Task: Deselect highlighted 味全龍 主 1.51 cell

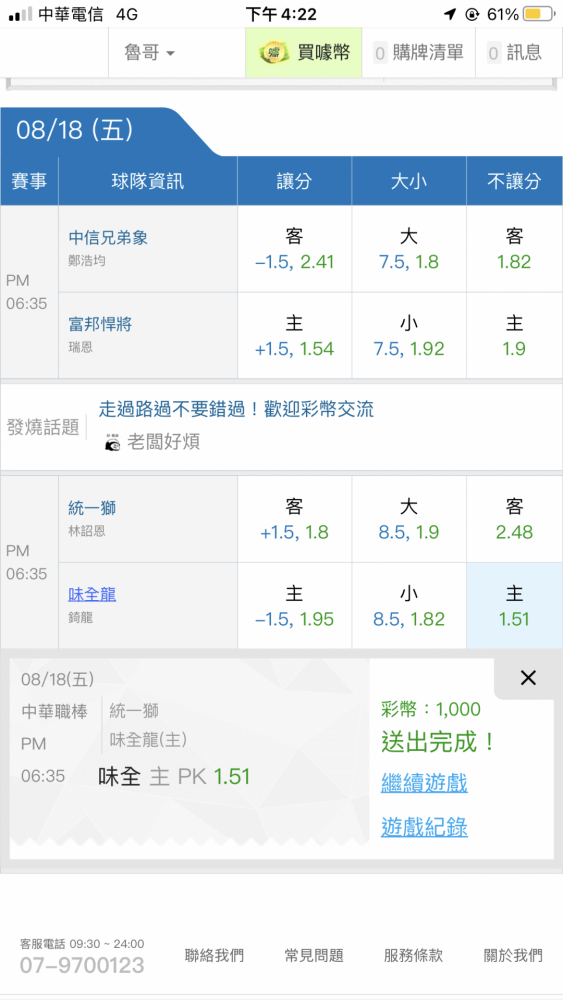Action: pyautogui.click(x=515, y=606)
